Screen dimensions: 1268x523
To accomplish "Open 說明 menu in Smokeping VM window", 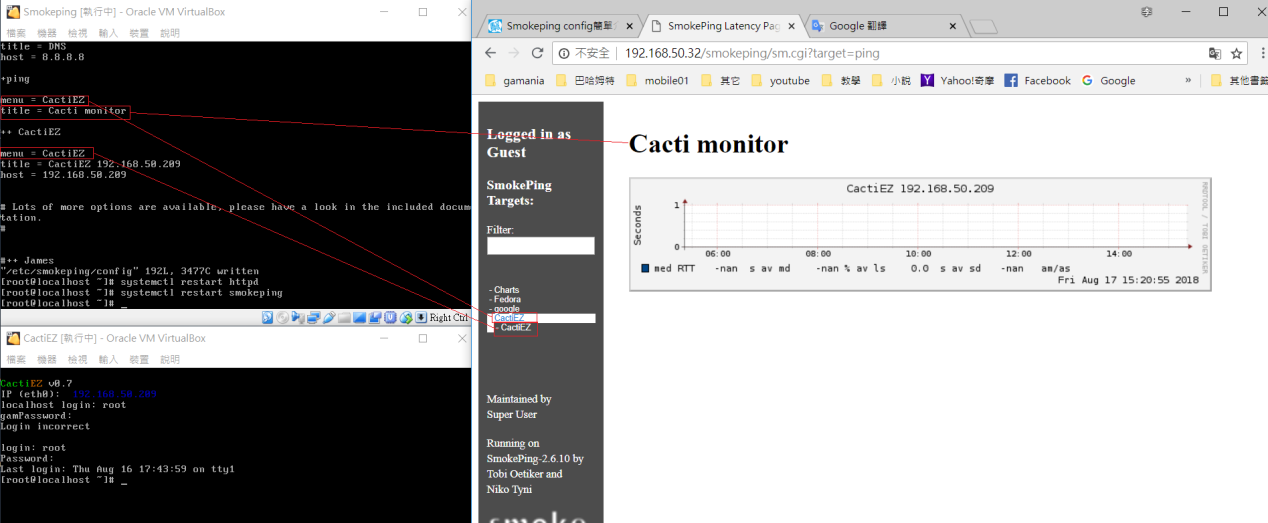I will coord(170,33).
